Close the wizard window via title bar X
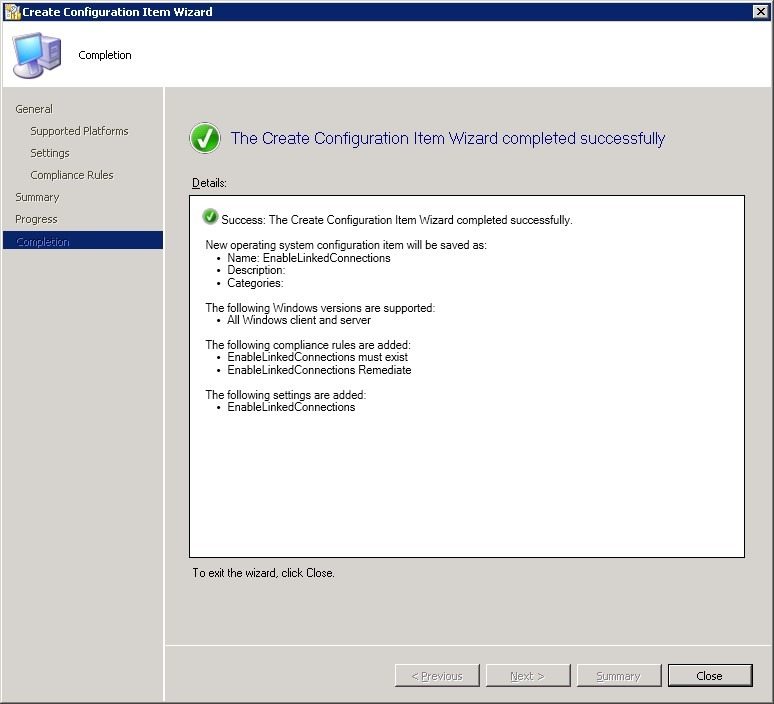 coord(761,11)
